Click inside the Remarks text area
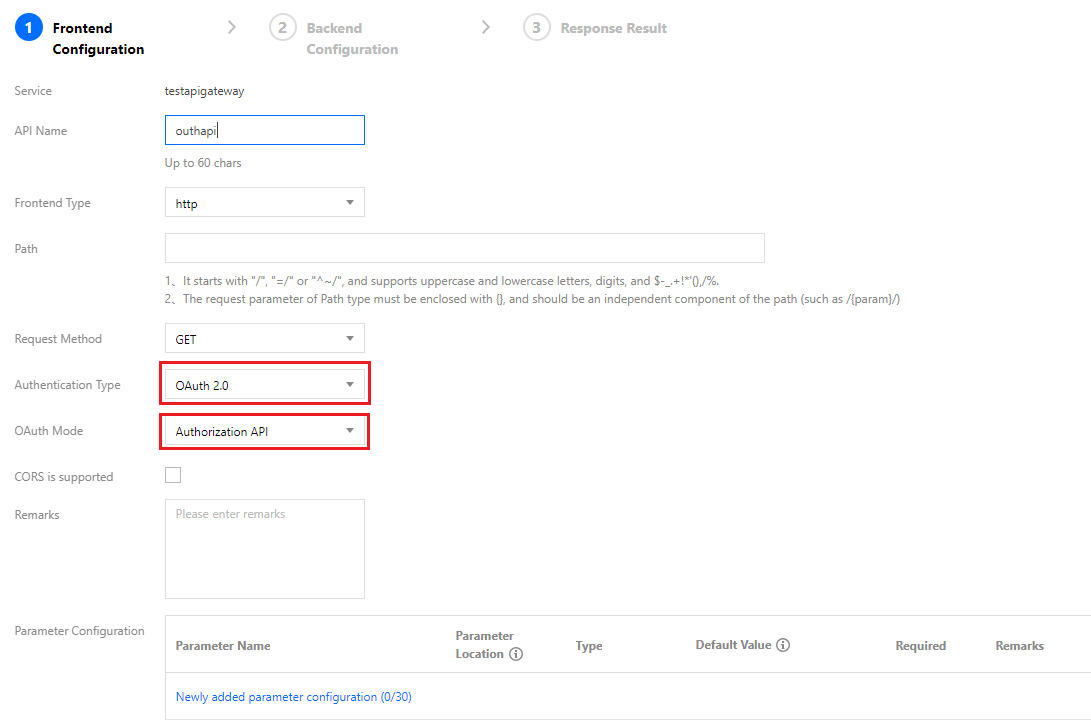Screen dimensions: 1091x722 tap(264, 548)
